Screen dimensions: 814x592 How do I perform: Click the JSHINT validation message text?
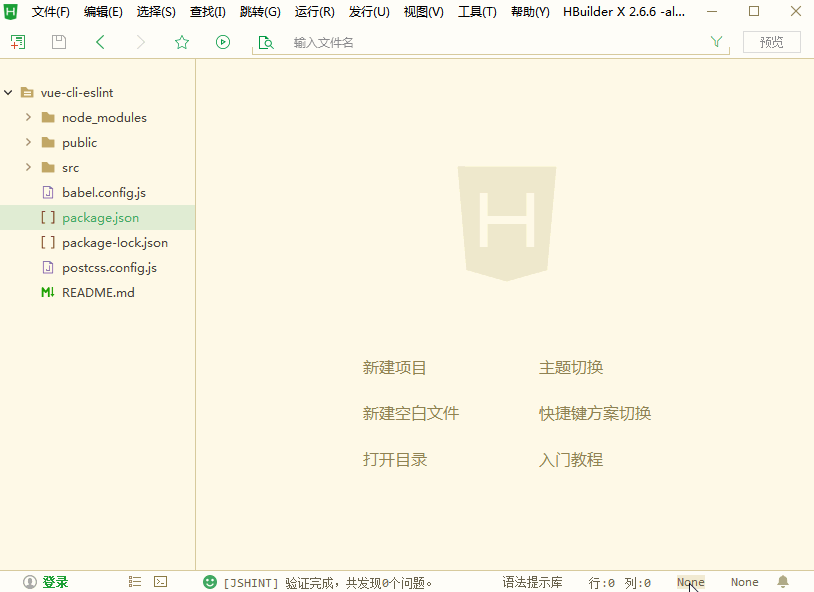tap(328, 583)
